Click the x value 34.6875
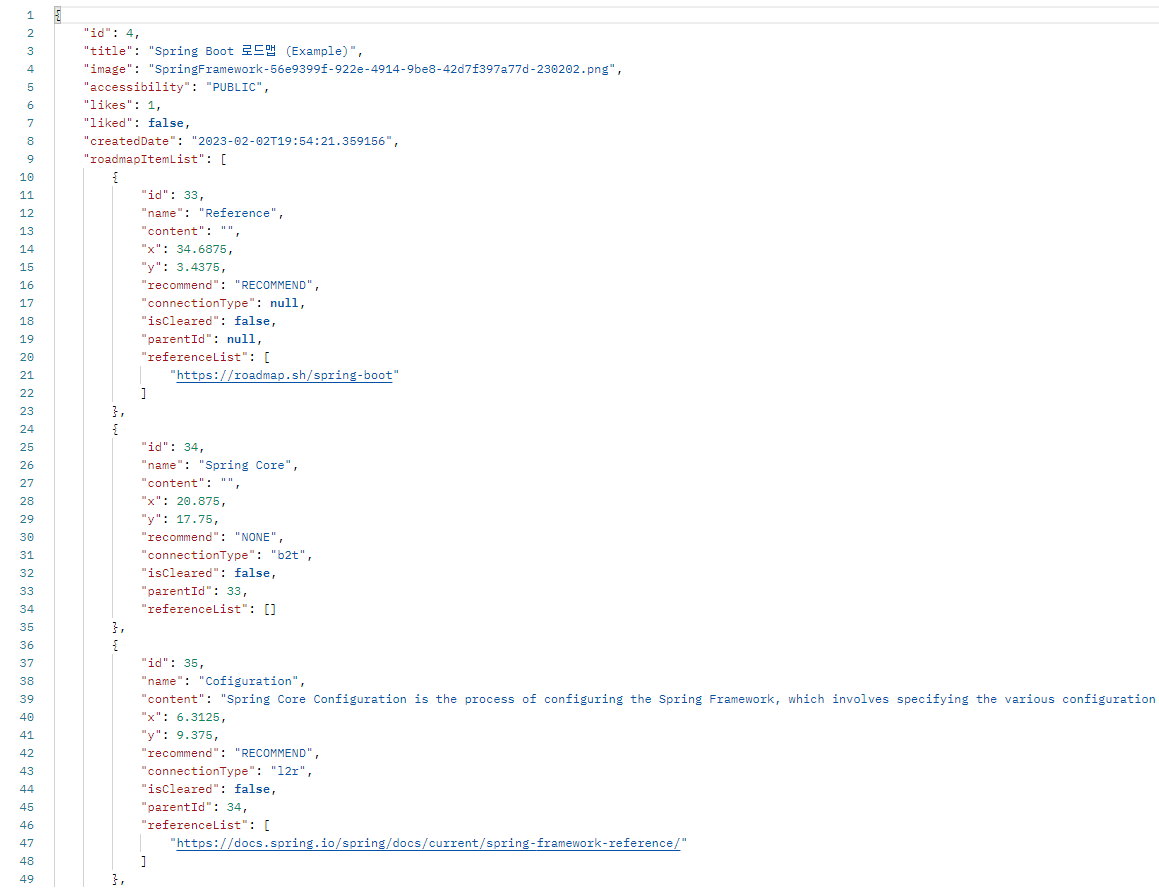The height and width of the screenshot is (893, 1159). pyautogui.click(x=201, y=249)
